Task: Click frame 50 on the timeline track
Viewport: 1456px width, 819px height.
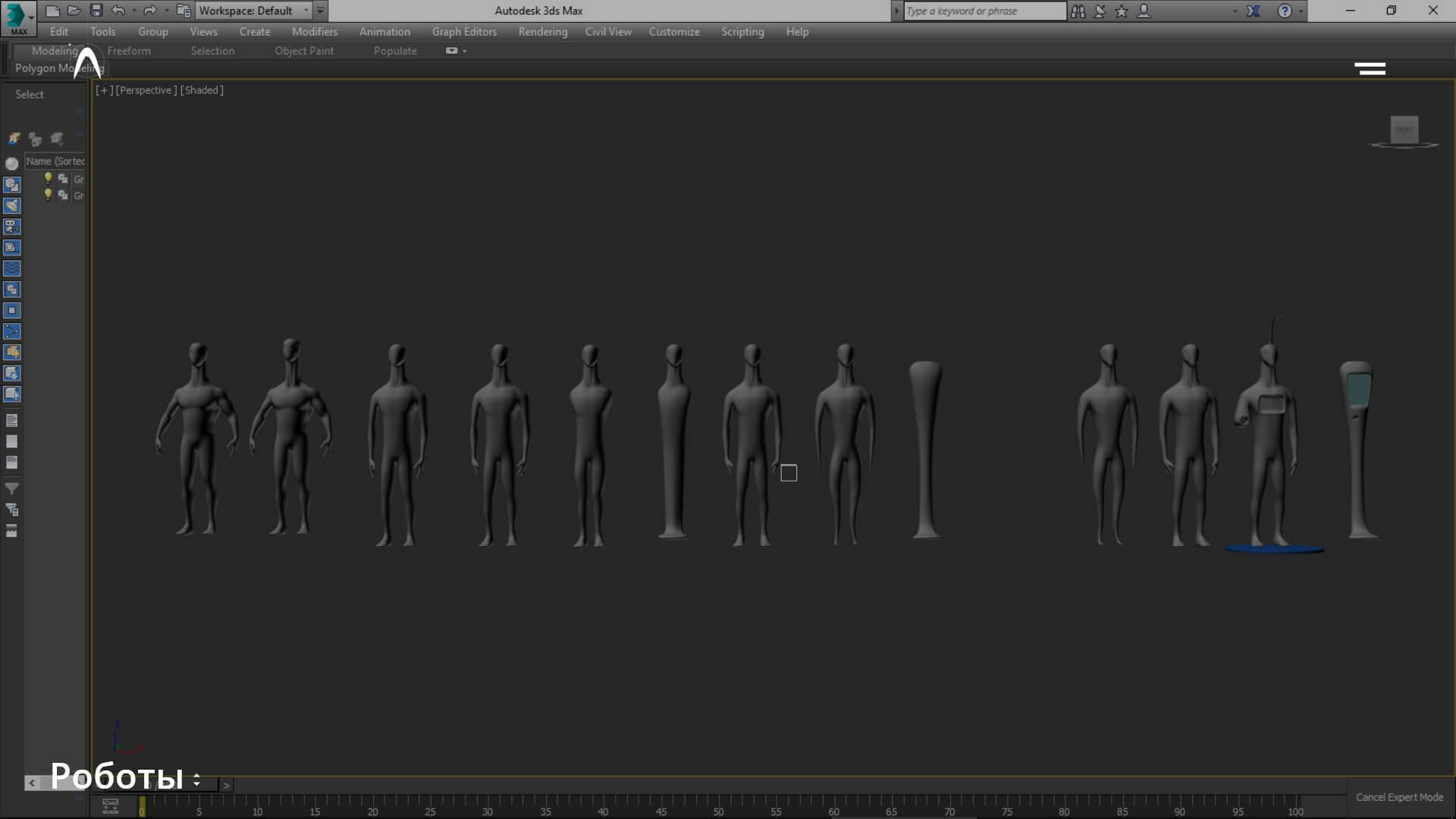Action: coord(718,802)
